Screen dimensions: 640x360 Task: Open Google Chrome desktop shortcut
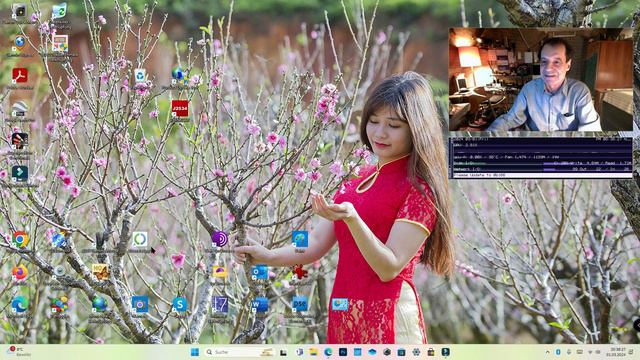[20, 239]
